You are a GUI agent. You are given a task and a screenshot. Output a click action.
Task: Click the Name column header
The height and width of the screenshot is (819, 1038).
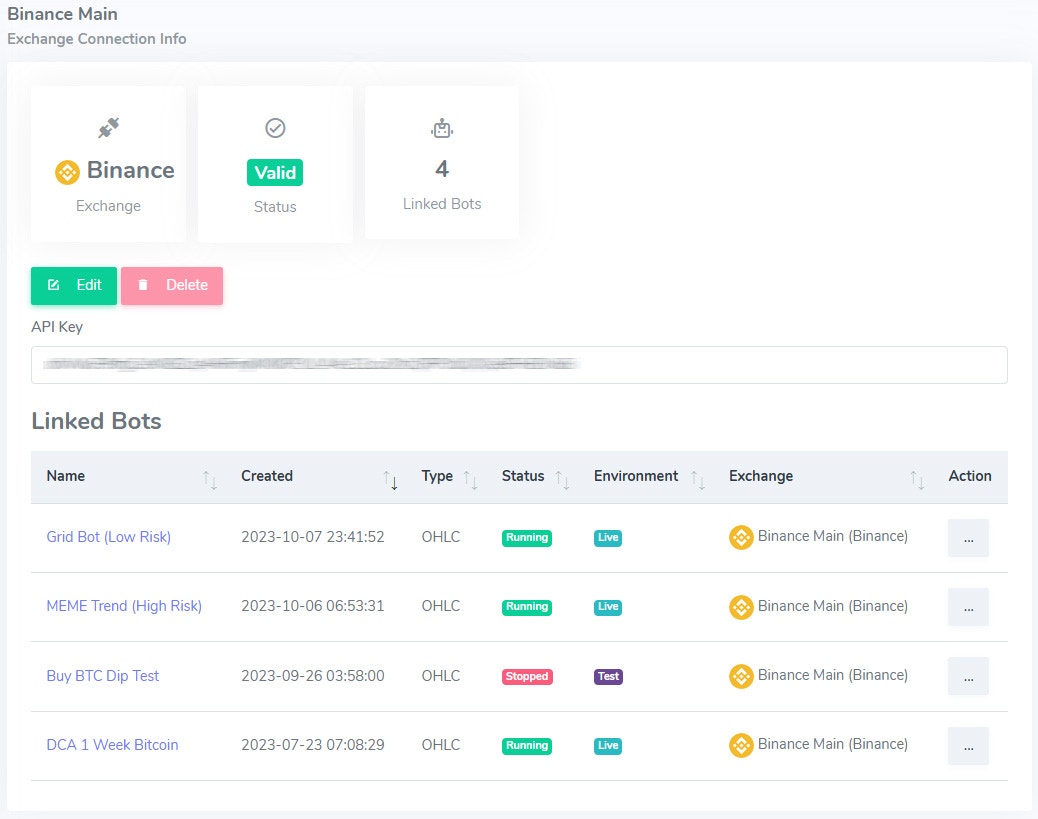[x=66, y=476]
